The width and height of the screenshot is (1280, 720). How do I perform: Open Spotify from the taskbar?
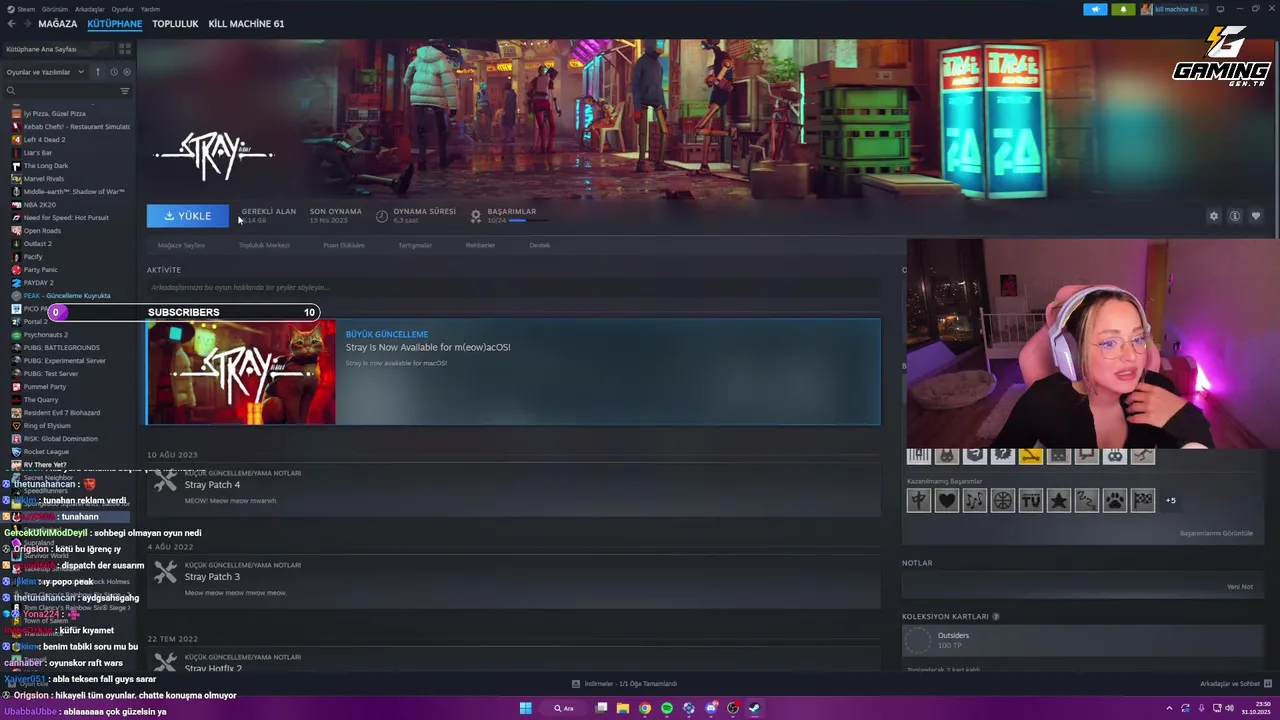click(x=667, y=708)
